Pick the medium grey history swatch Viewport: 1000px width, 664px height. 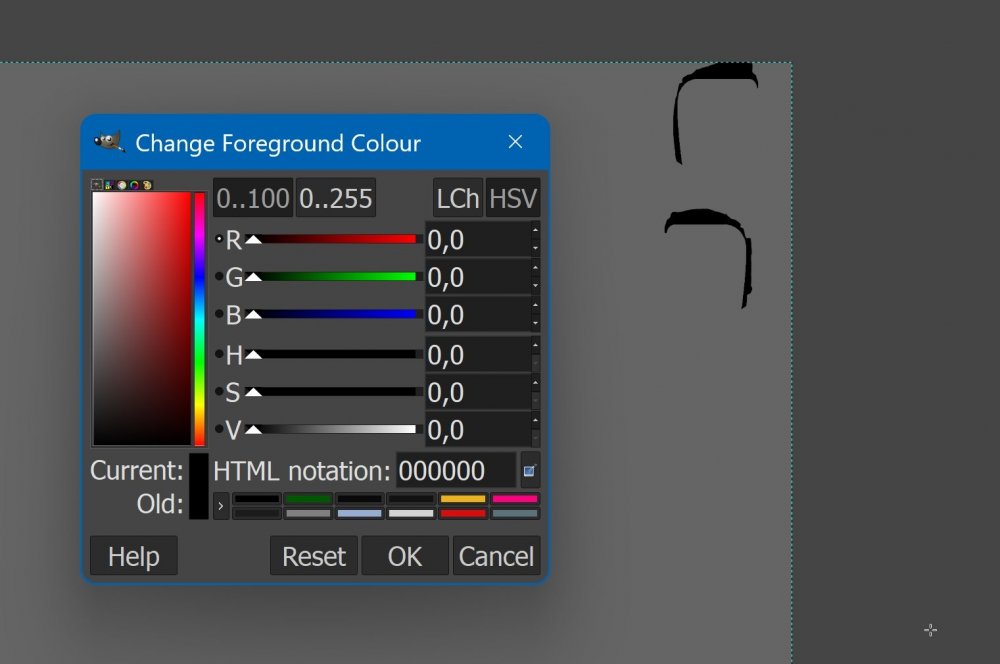point(308,513)
